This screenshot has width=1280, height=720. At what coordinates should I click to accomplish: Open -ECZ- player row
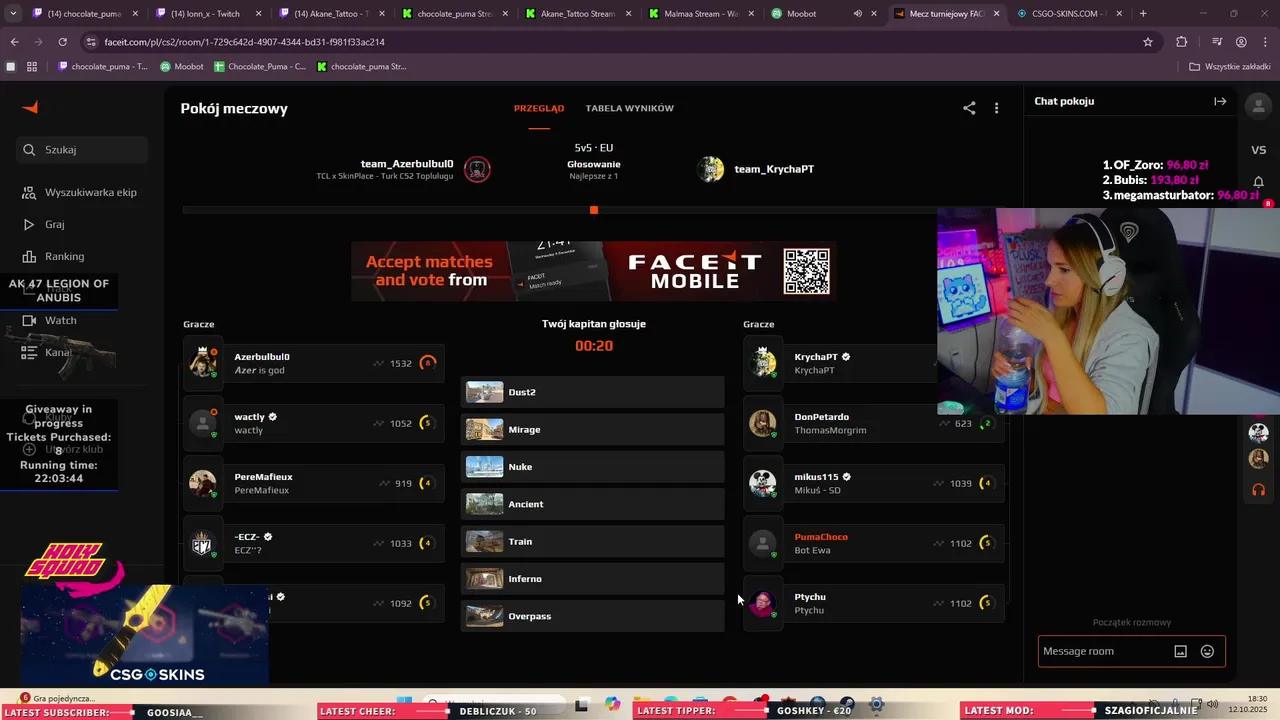[x=314, y=543]
